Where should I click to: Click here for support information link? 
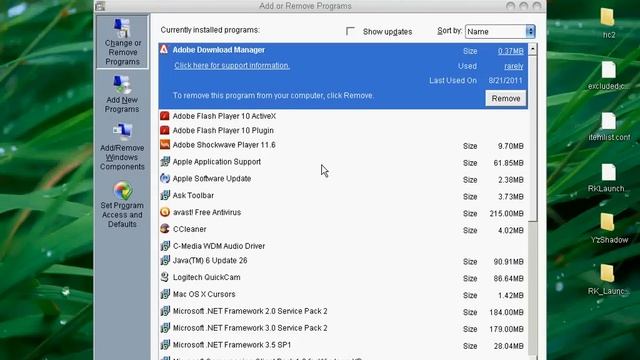[232, 65]
